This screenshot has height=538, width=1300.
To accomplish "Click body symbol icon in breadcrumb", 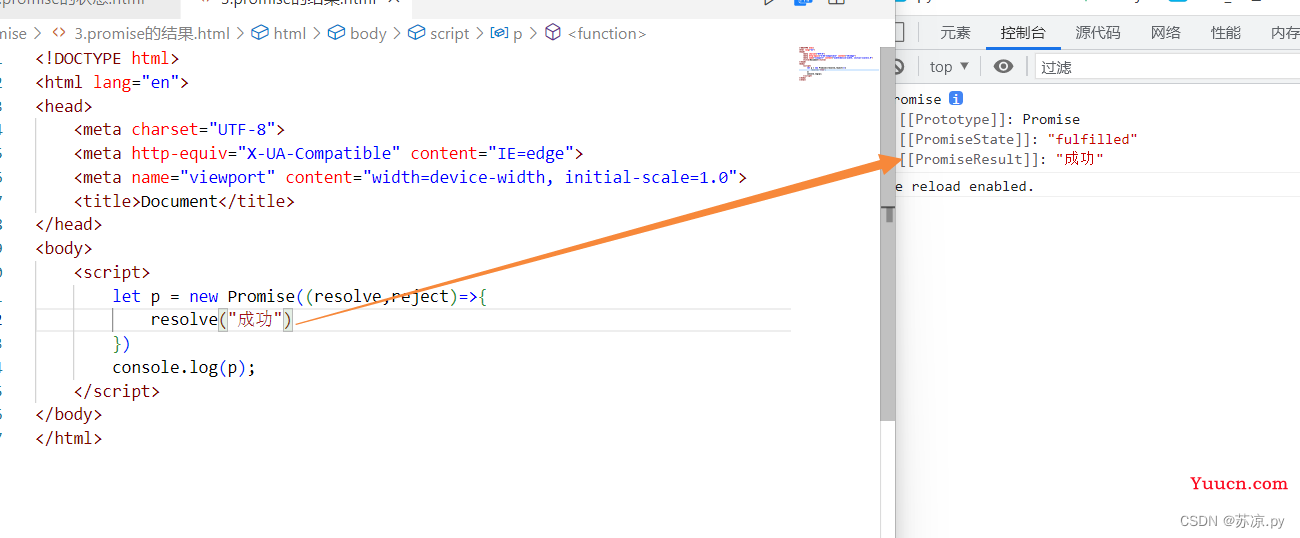I will pyautogui.click(x=336, y=33).
